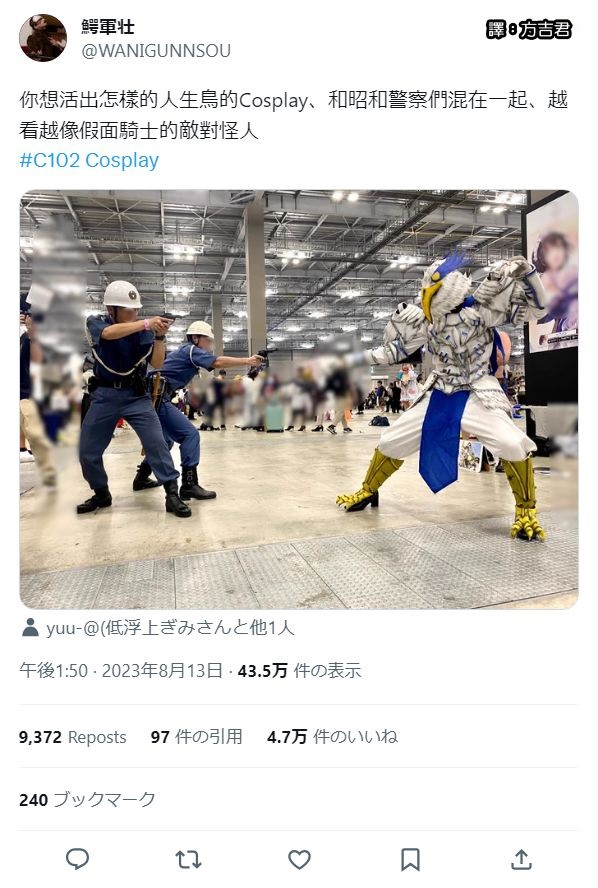Open the cosplay photo in full view

click(x=299, y=399)
